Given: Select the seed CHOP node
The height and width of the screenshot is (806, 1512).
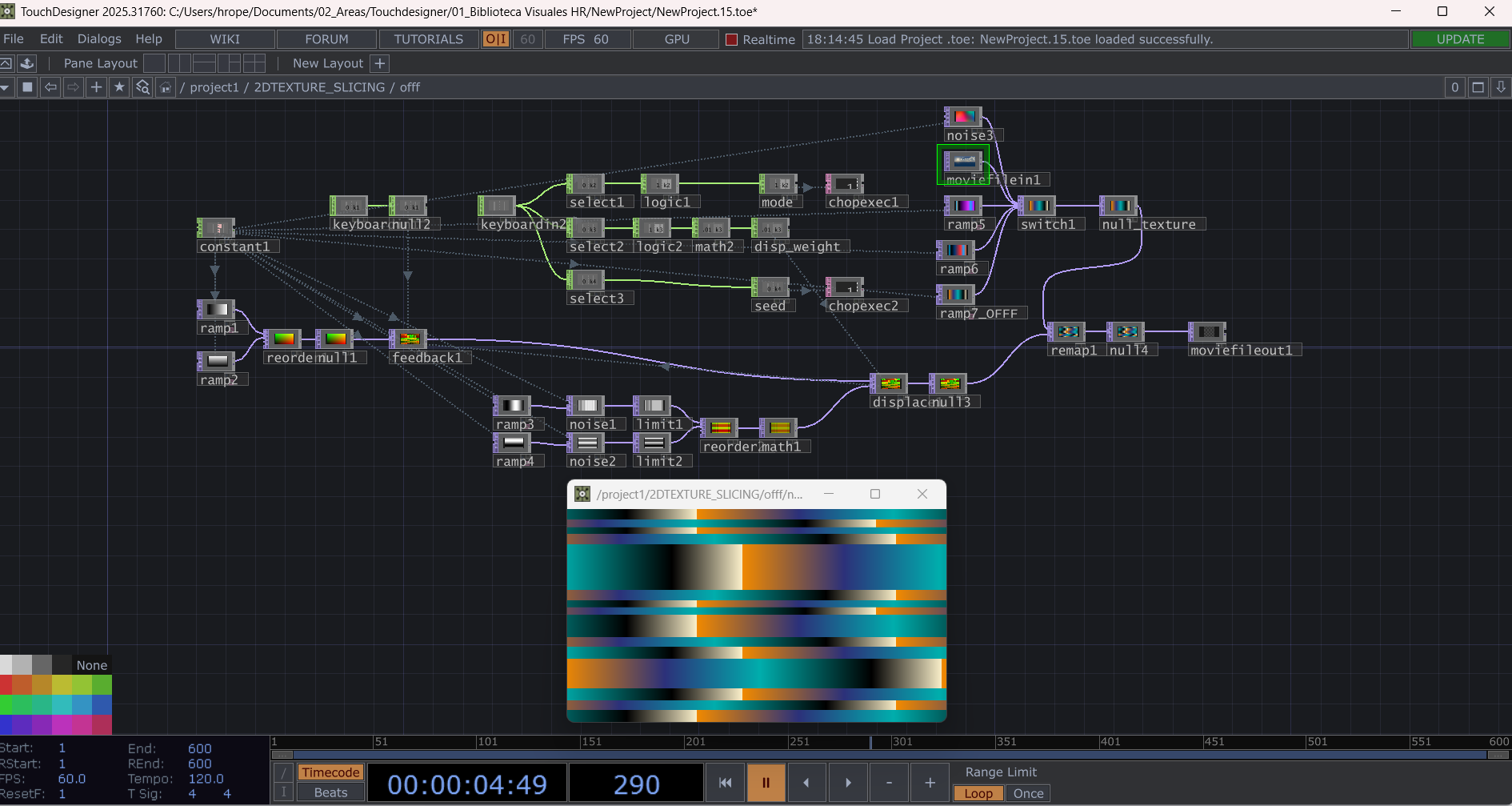Looking at the screenshot, I should pyautogui.click(x=771, y=287).
